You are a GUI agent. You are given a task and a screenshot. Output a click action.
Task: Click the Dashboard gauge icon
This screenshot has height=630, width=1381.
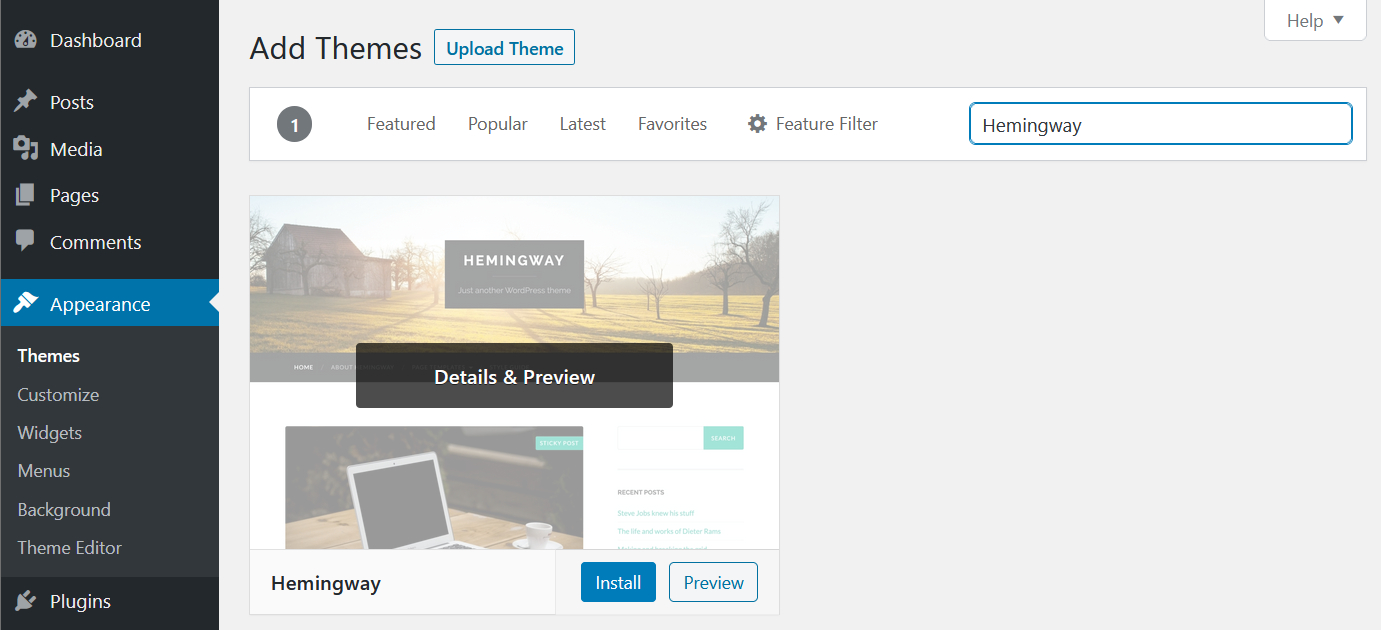coord(25,41)
